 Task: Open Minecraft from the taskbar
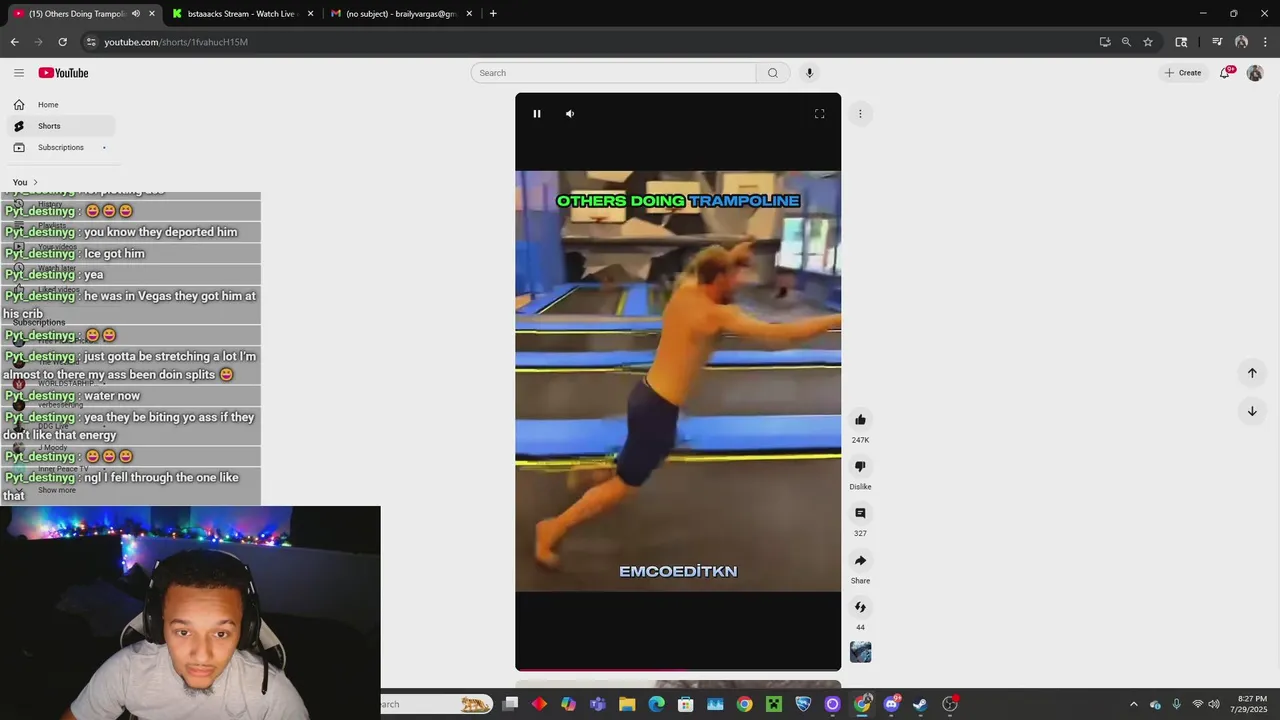pyautogui.click(x=773, y=704)
